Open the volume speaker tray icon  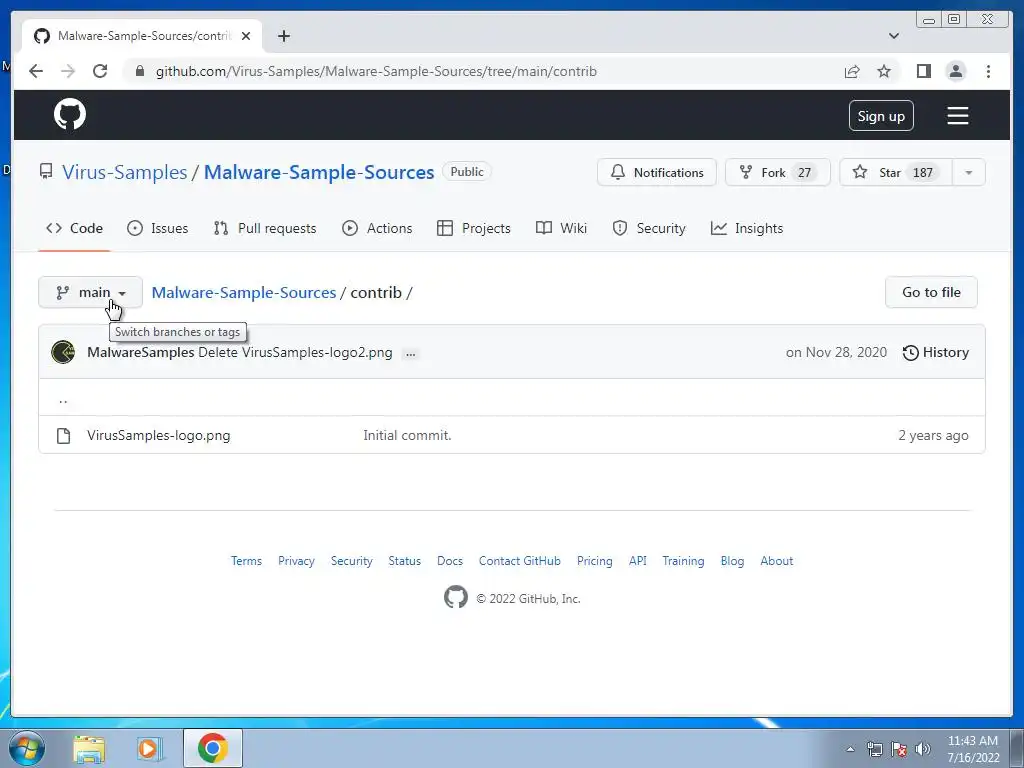coord(923,749)
